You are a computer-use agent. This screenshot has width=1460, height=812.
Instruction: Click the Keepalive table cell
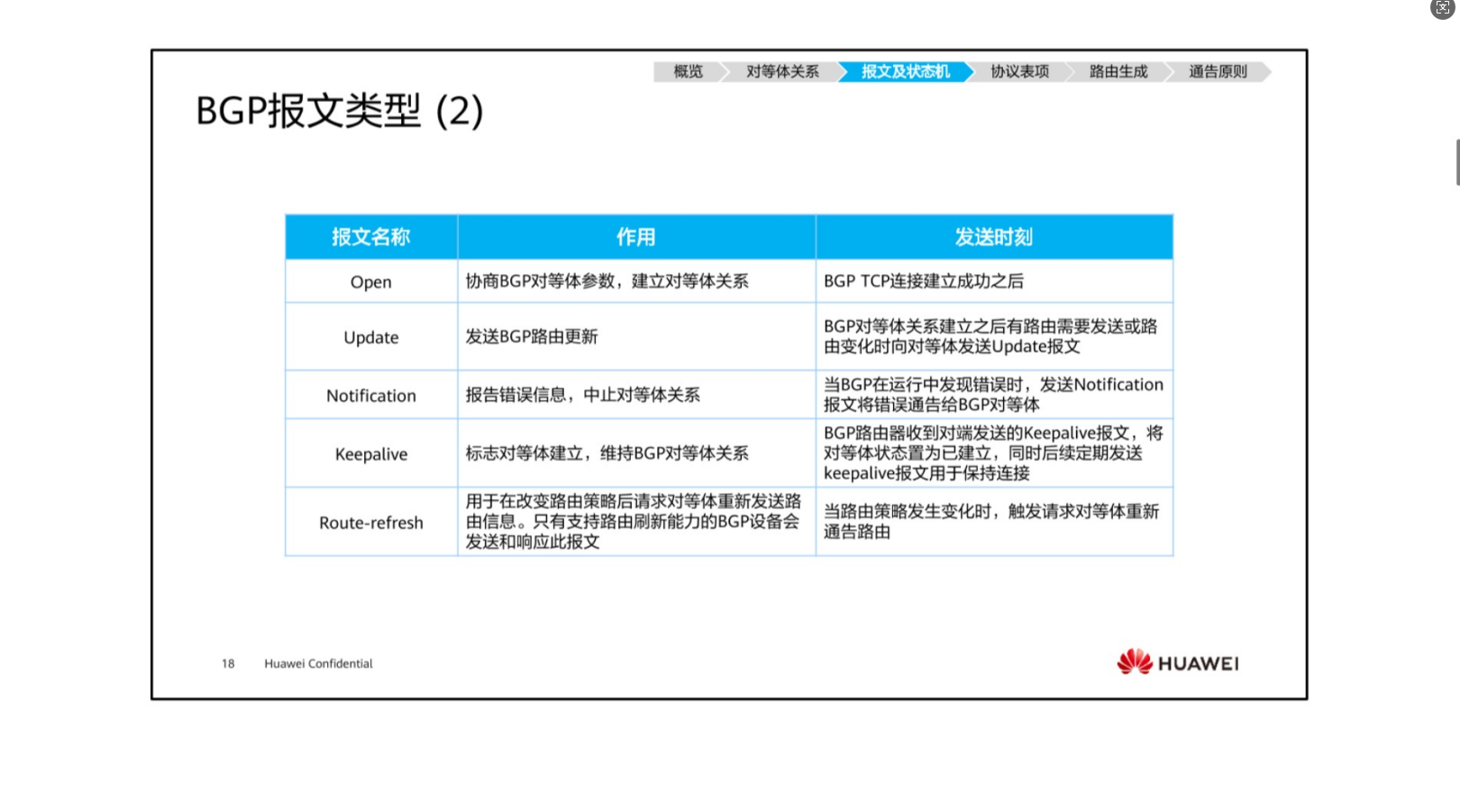(x=371, y=453)
